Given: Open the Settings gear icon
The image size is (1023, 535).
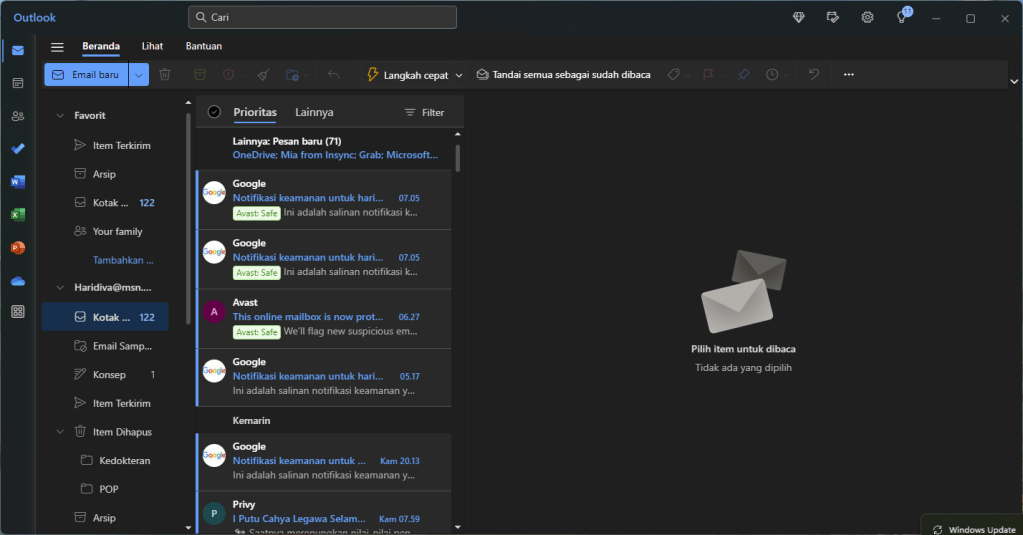Looking at the screenshot, I should click(x=867, y=18).
